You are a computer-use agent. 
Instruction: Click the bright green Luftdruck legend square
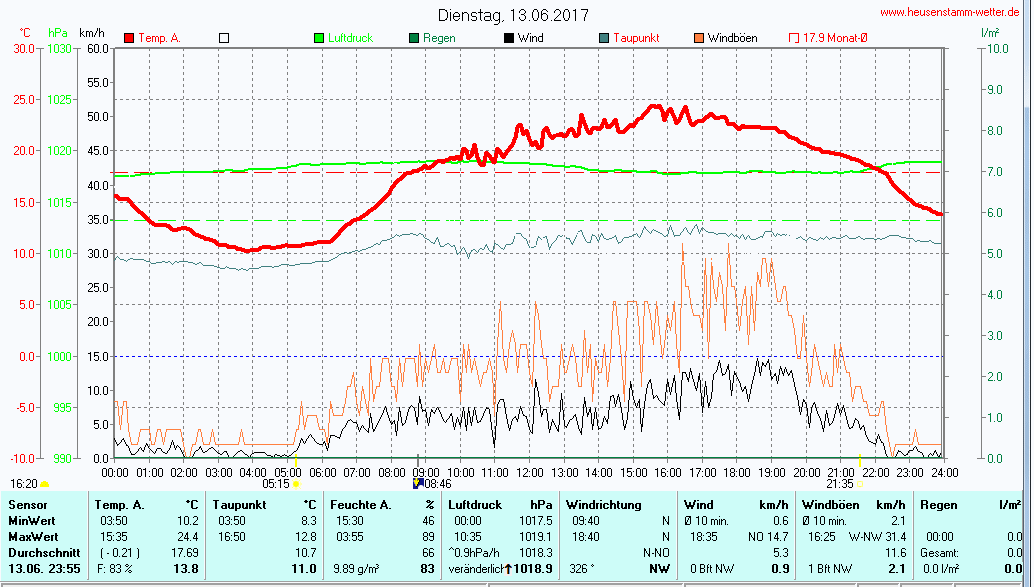pyautogui.click(x=319, y=38)
